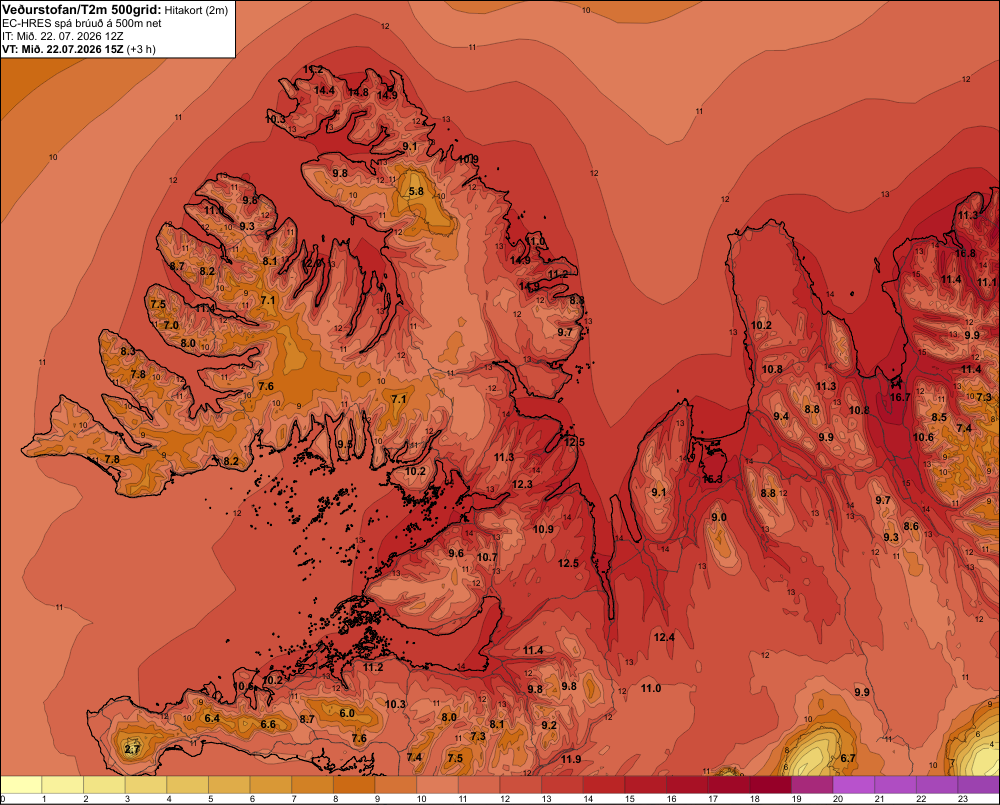Image resolution: width=1000 pixels, height=805 pixels.
Task: Click the (+3 h) forecast offset text
Action: coord(141,49)
